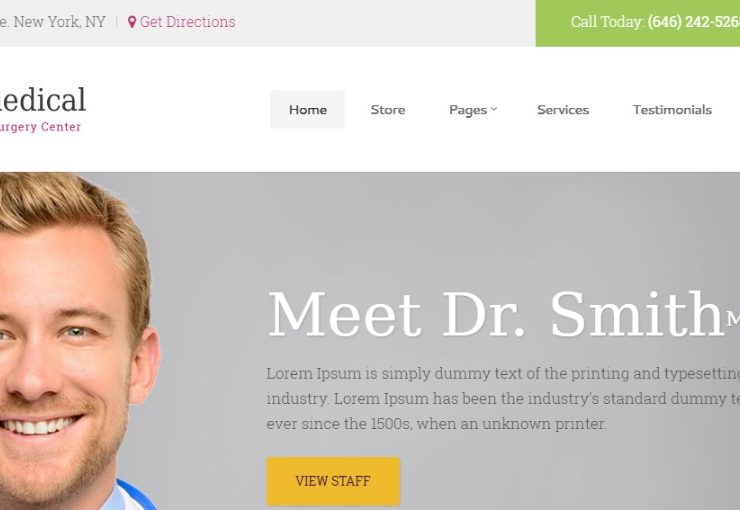Viewport: 740px width, 510px height.
Task: Expand the Pages dropdown menu
Action: click(x=473, y=109)
